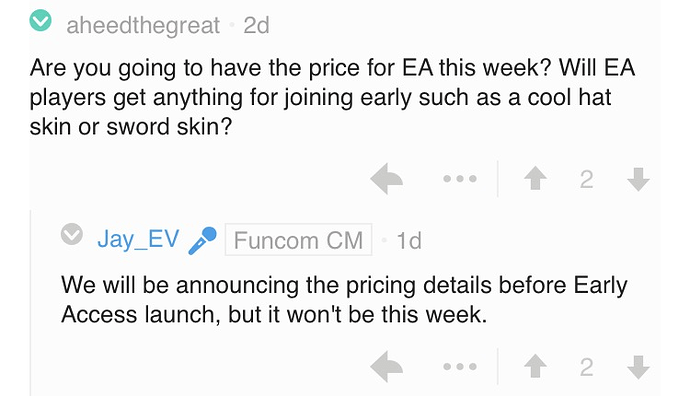This screenshot has height=396, width=690.
Task: Upvote aheedthegreat's comment
Action: click(x=536, y=179)
